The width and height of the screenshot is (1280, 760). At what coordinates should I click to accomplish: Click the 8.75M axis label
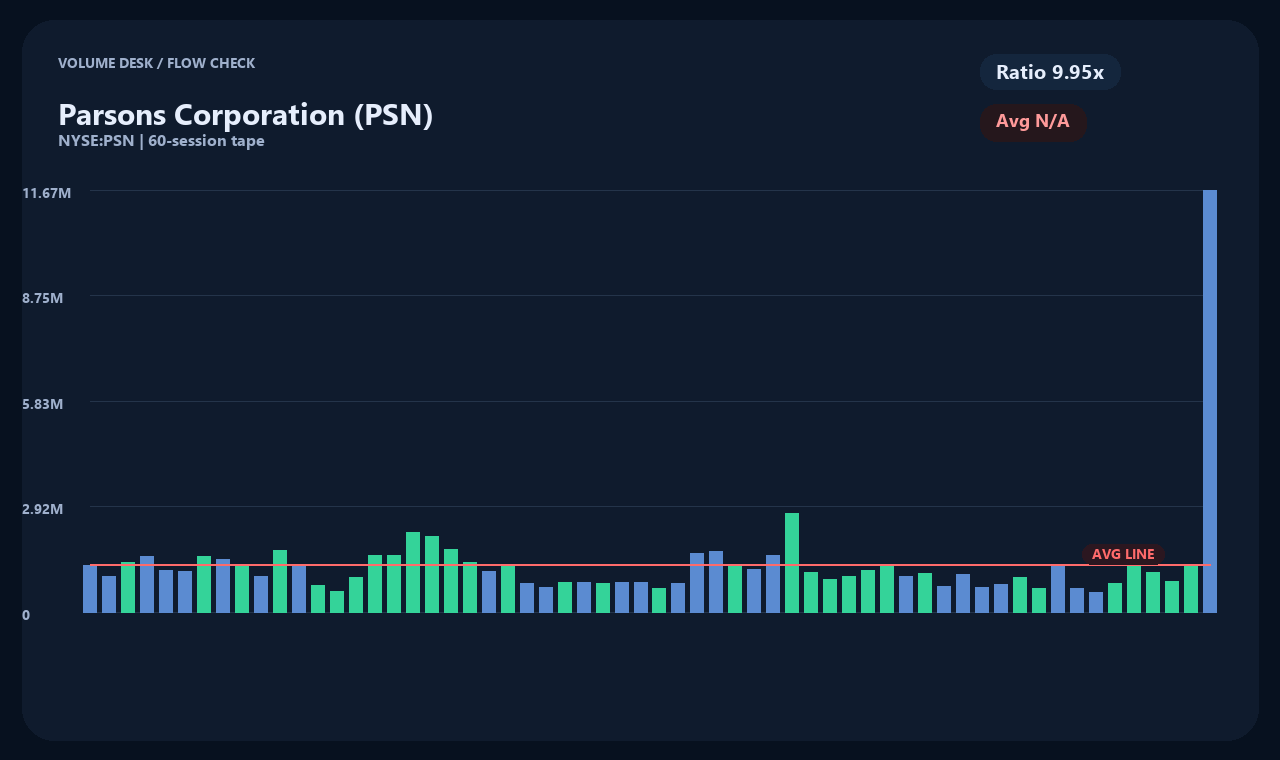tap(43, 298)
